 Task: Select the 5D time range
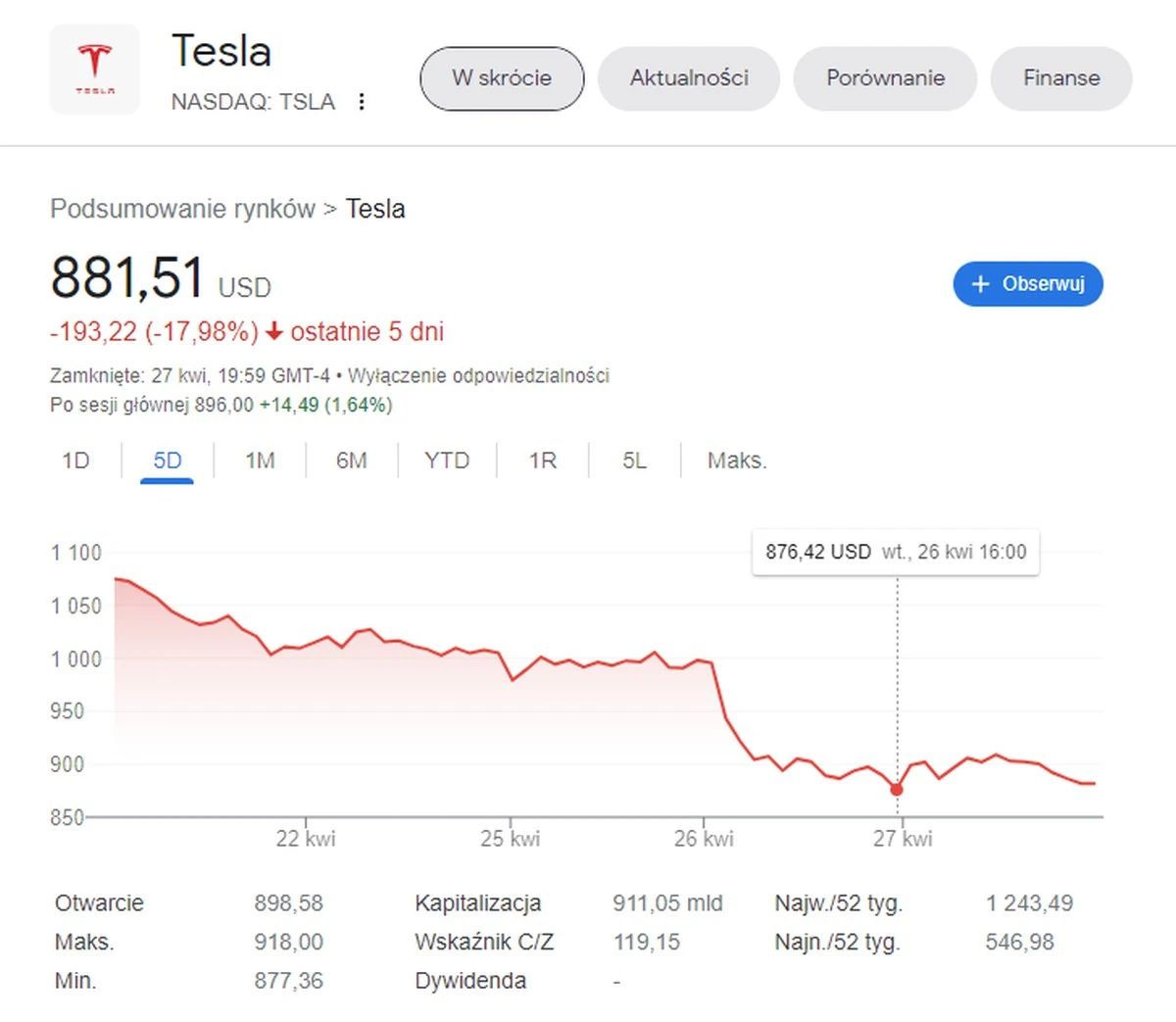pyautogui.click(x=167, y=460)
